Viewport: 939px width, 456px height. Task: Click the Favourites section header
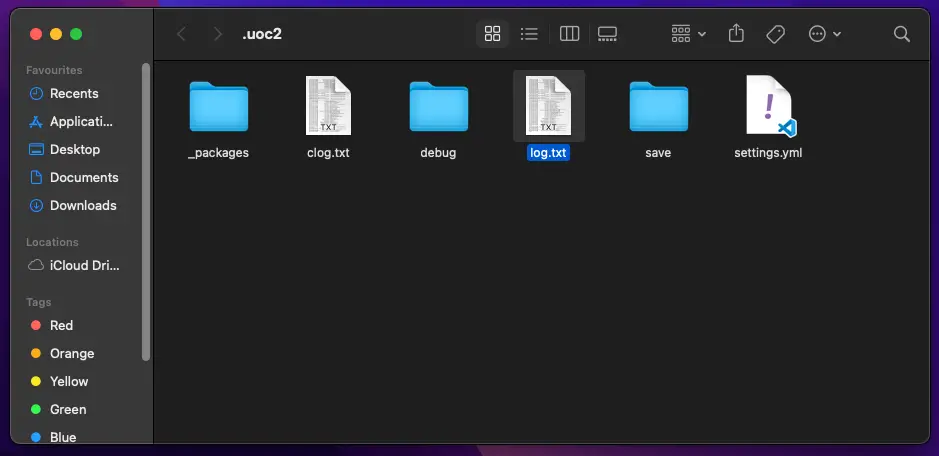coord(54,70)
